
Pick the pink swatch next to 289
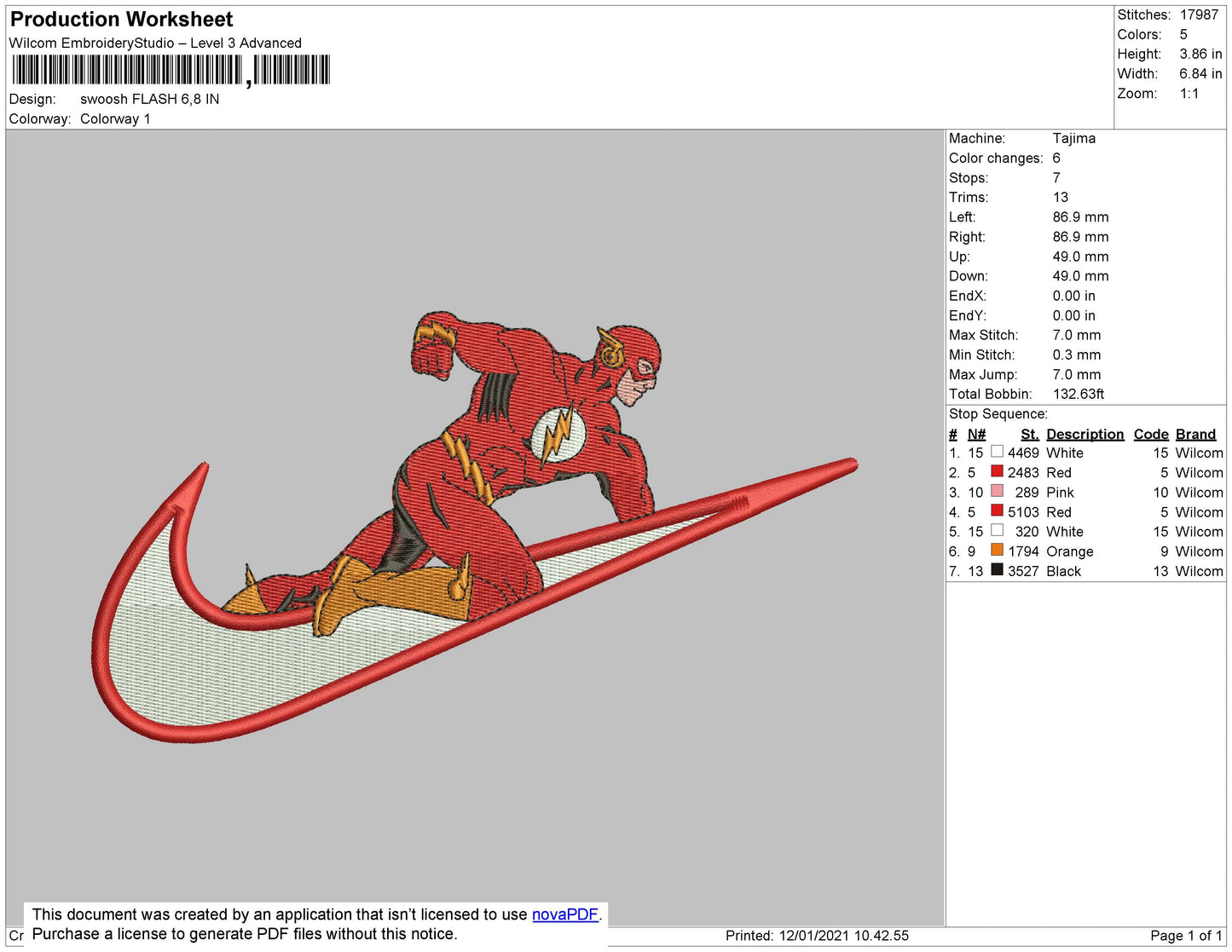coord(997,491)
